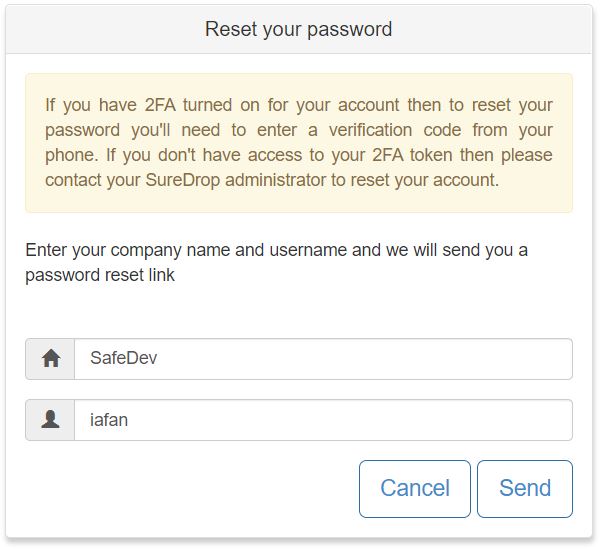This screenshot has height=551, width=606.
Task: Cancel the password reset dialog
Action: click(x=414, y=488)
